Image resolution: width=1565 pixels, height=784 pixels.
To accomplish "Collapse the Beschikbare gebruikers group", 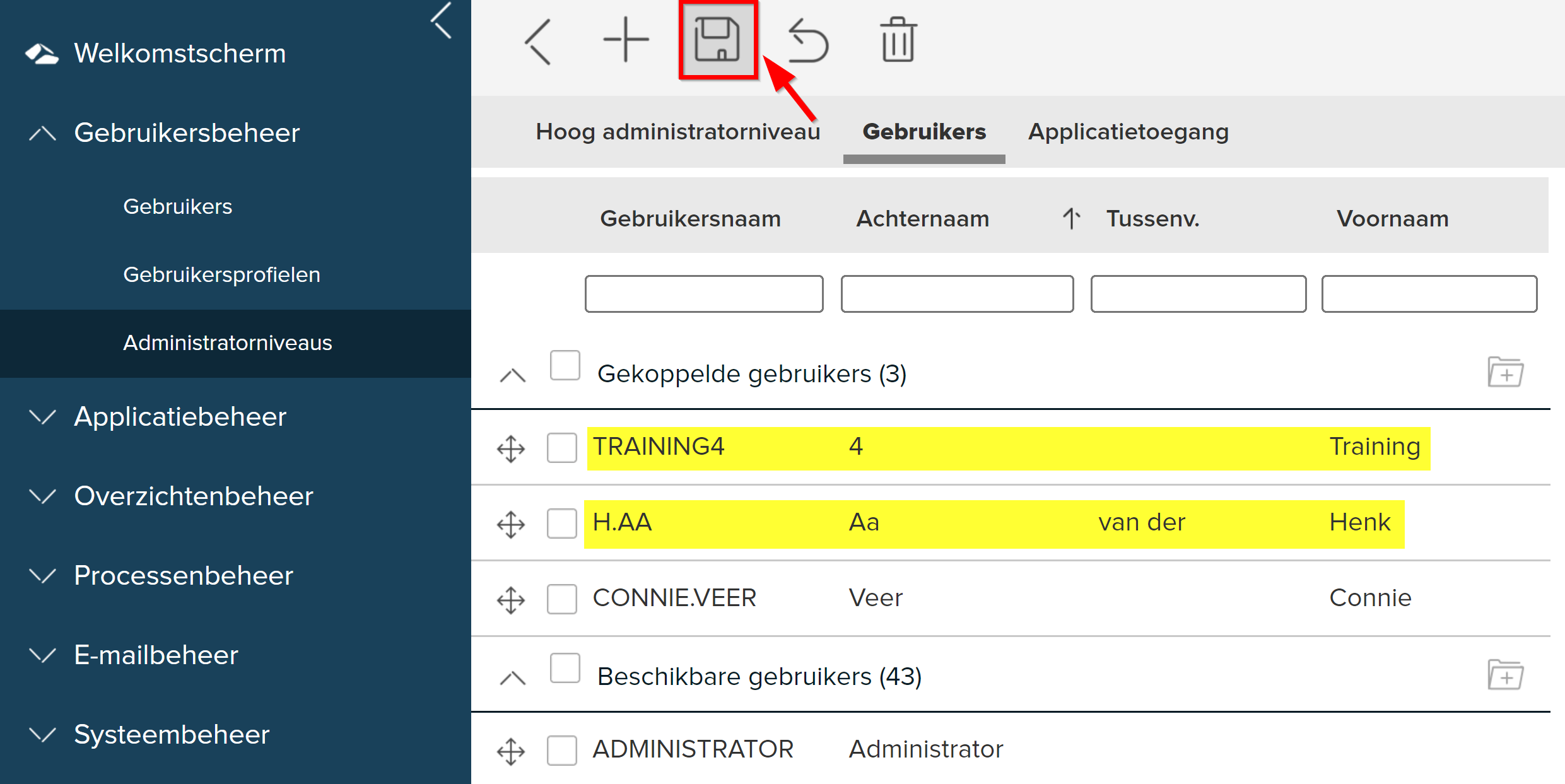I will [513, 679].
